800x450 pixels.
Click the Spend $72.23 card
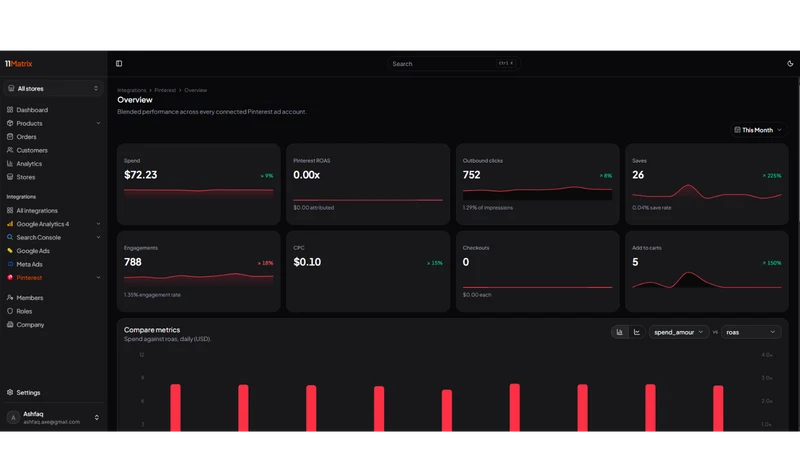click(198, 184)
